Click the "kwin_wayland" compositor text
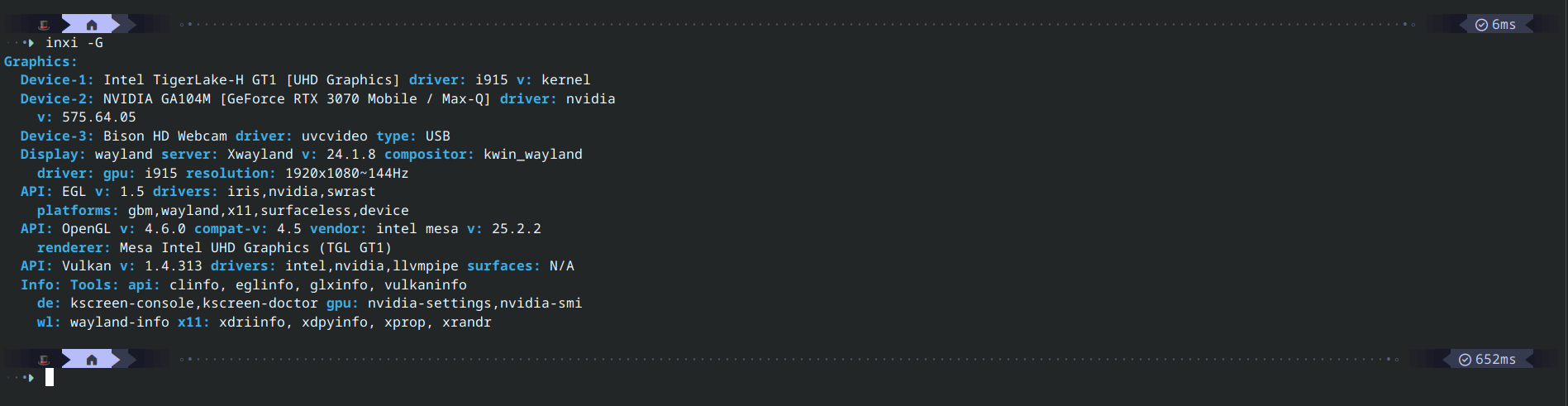The width and height of the screenshot is (1568, 406). tap(532, 155)
